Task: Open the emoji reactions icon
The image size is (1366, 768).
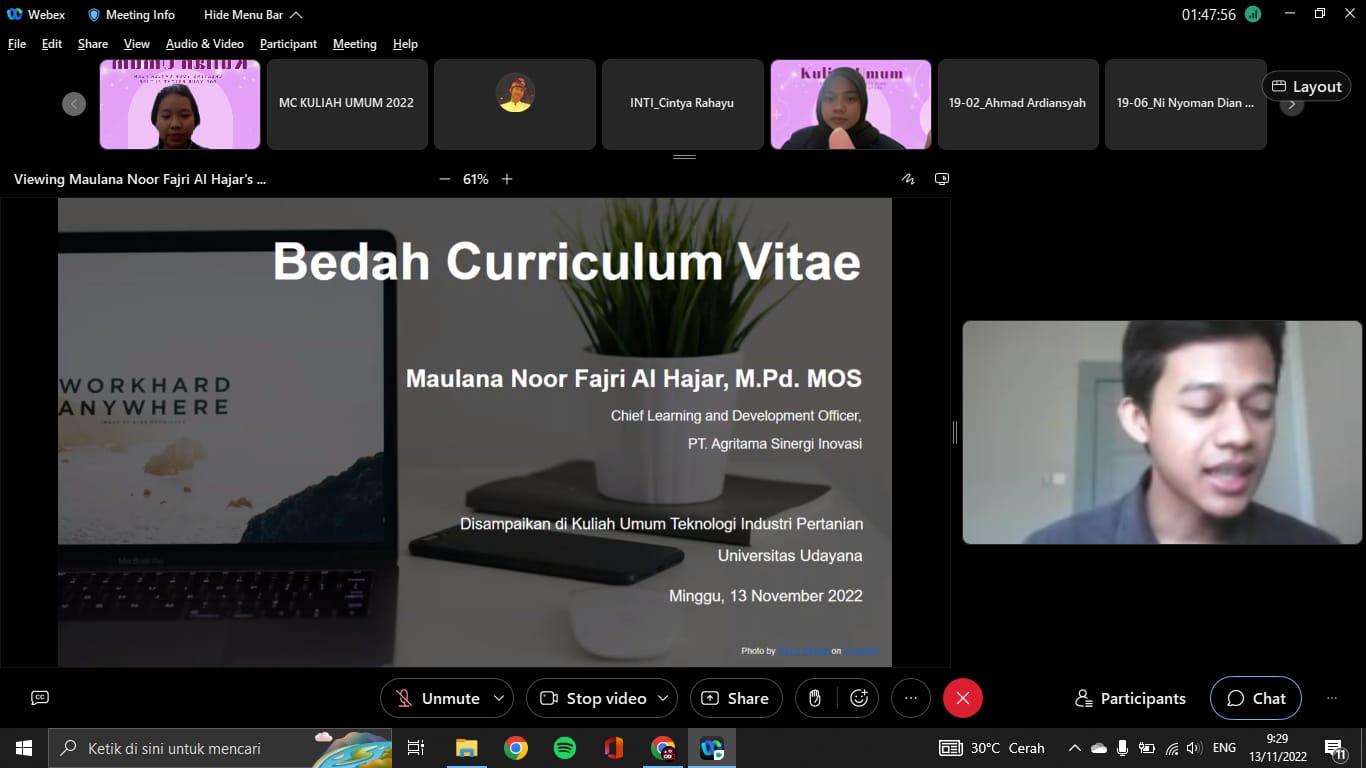Action: click(x=859, y=698)
